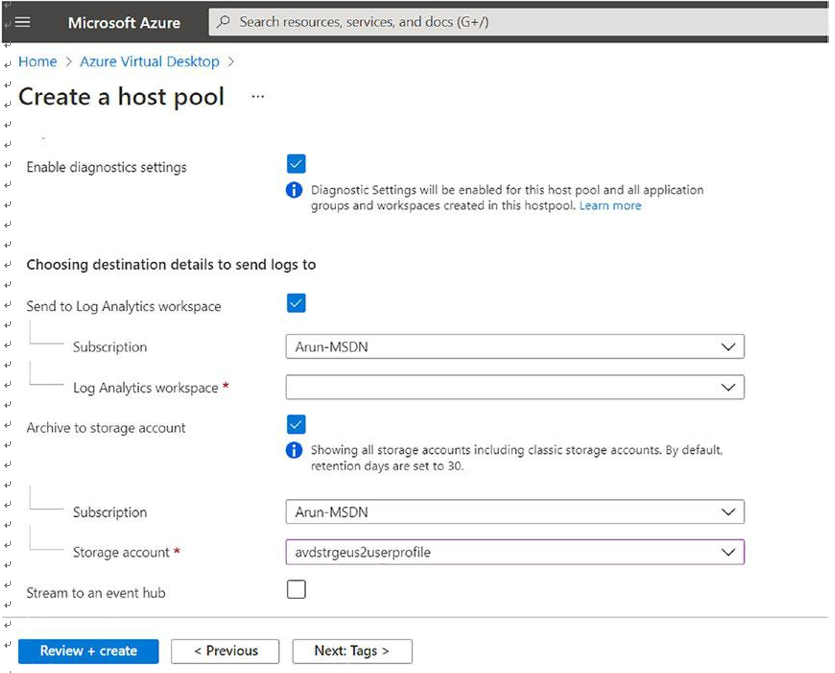Open storage account Subscription dropdown
This screenshot has height=673, width=835.
pos(515,512)
